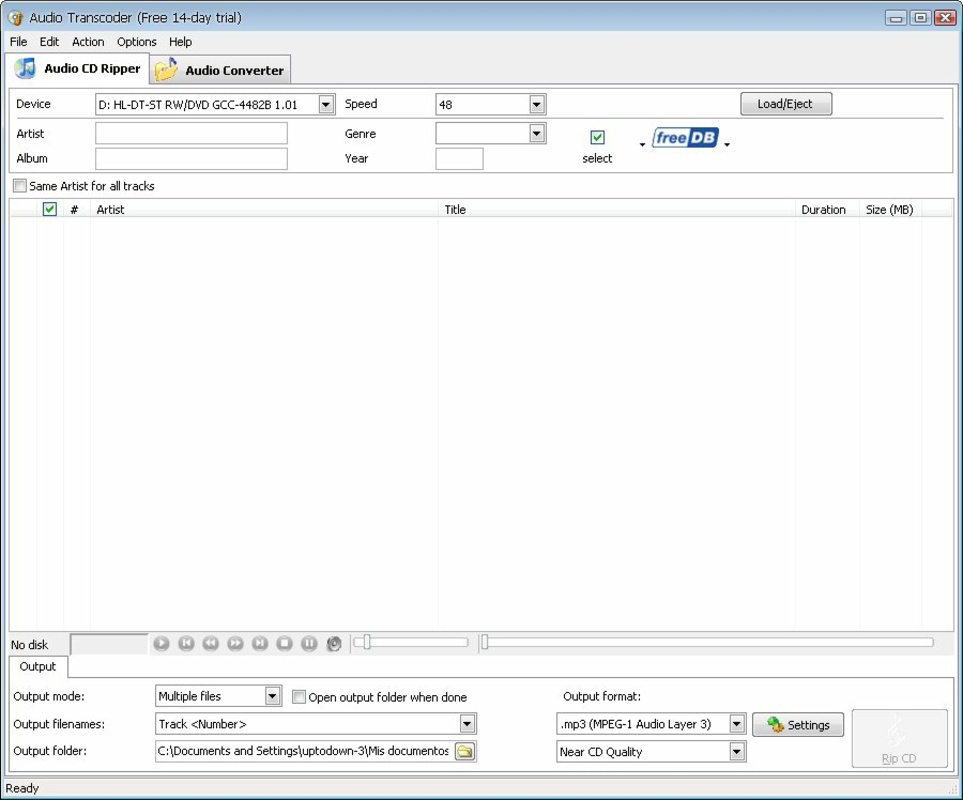Open the Speed dropdown
The width and height of the screenshot is (963, 800).
[x=537, y=104]
